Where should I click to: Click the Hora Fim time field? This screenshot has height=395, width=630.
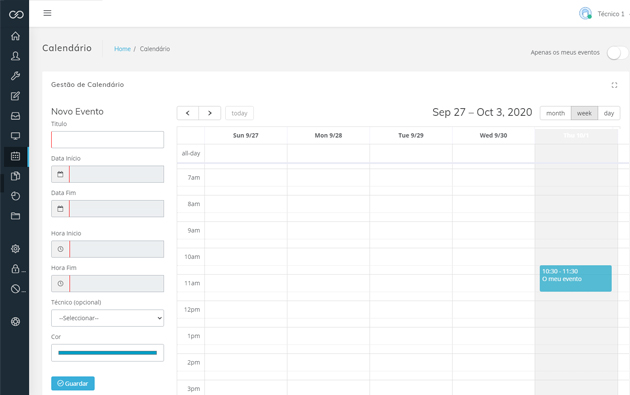point(117,284)
